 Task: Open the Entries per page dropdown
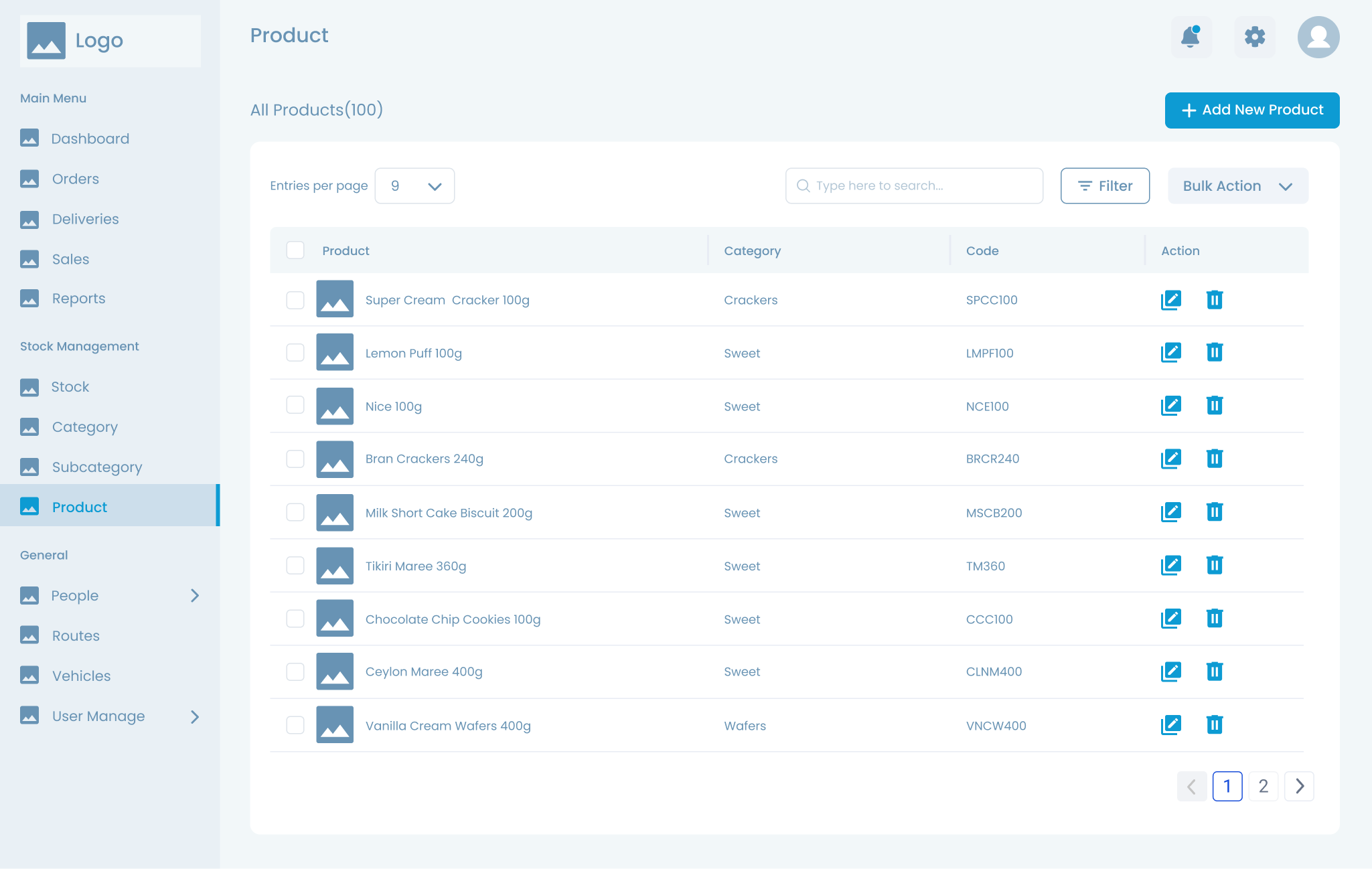click(414, 185)
